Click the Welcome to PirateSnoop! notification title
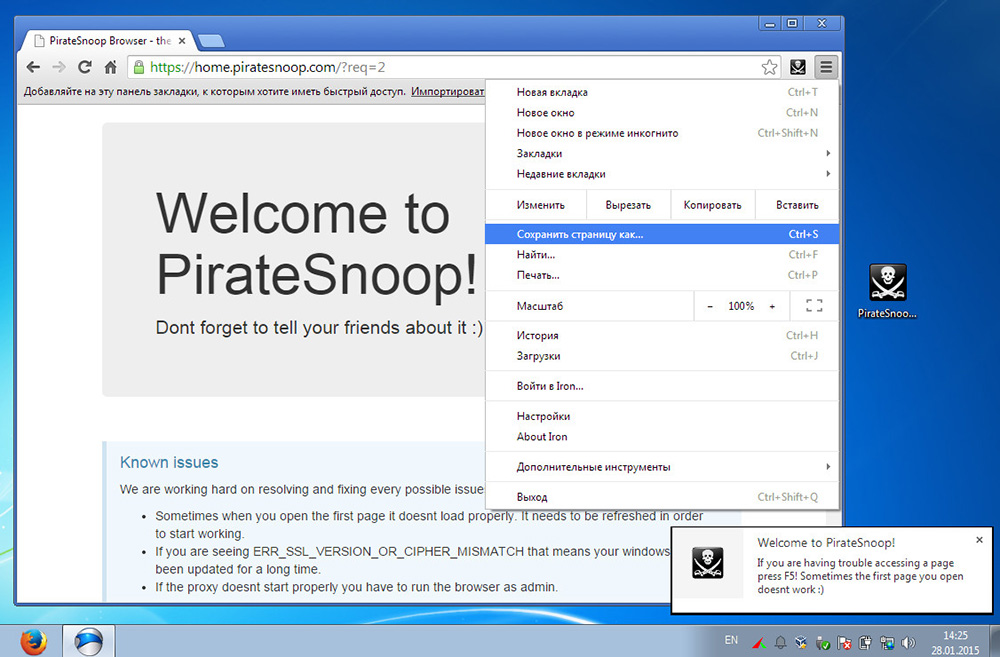This screenshot has height=657, width=1000. pos(826,543)
